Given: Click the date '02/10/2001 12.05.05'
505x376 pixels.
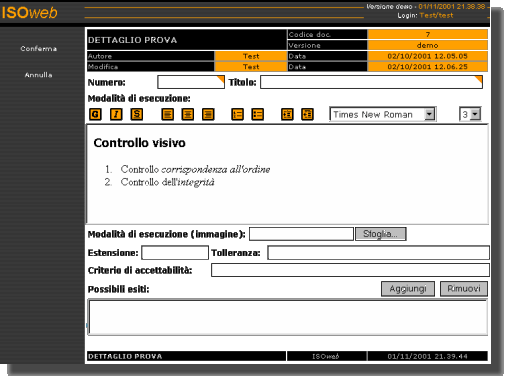Looking at the screenshot, I should click(x=428, y=56).
